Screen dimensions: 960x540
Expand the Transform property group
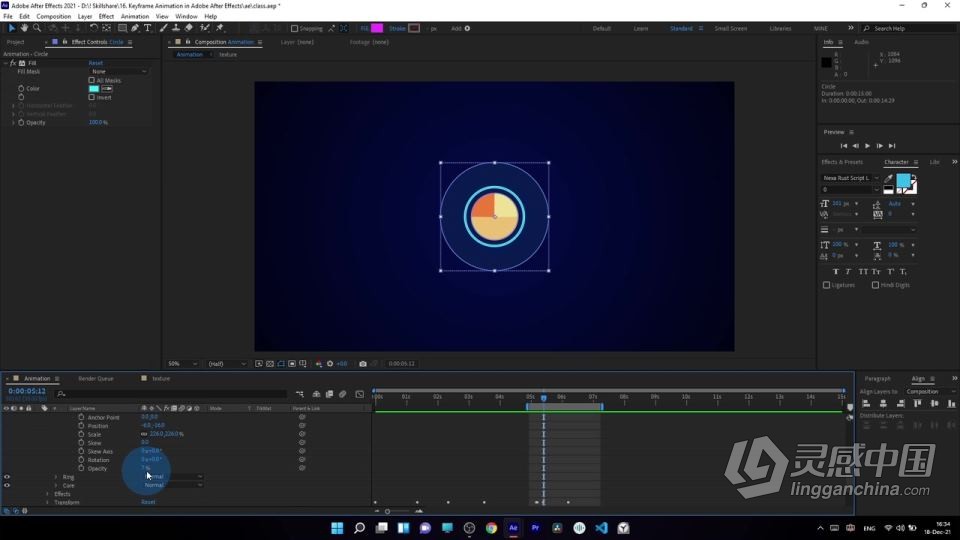click(47, 502)
